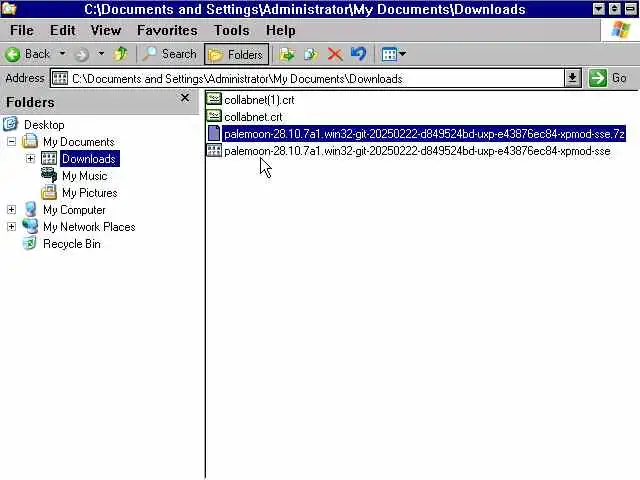Click the collabnet.crt certificate icon

213,116
